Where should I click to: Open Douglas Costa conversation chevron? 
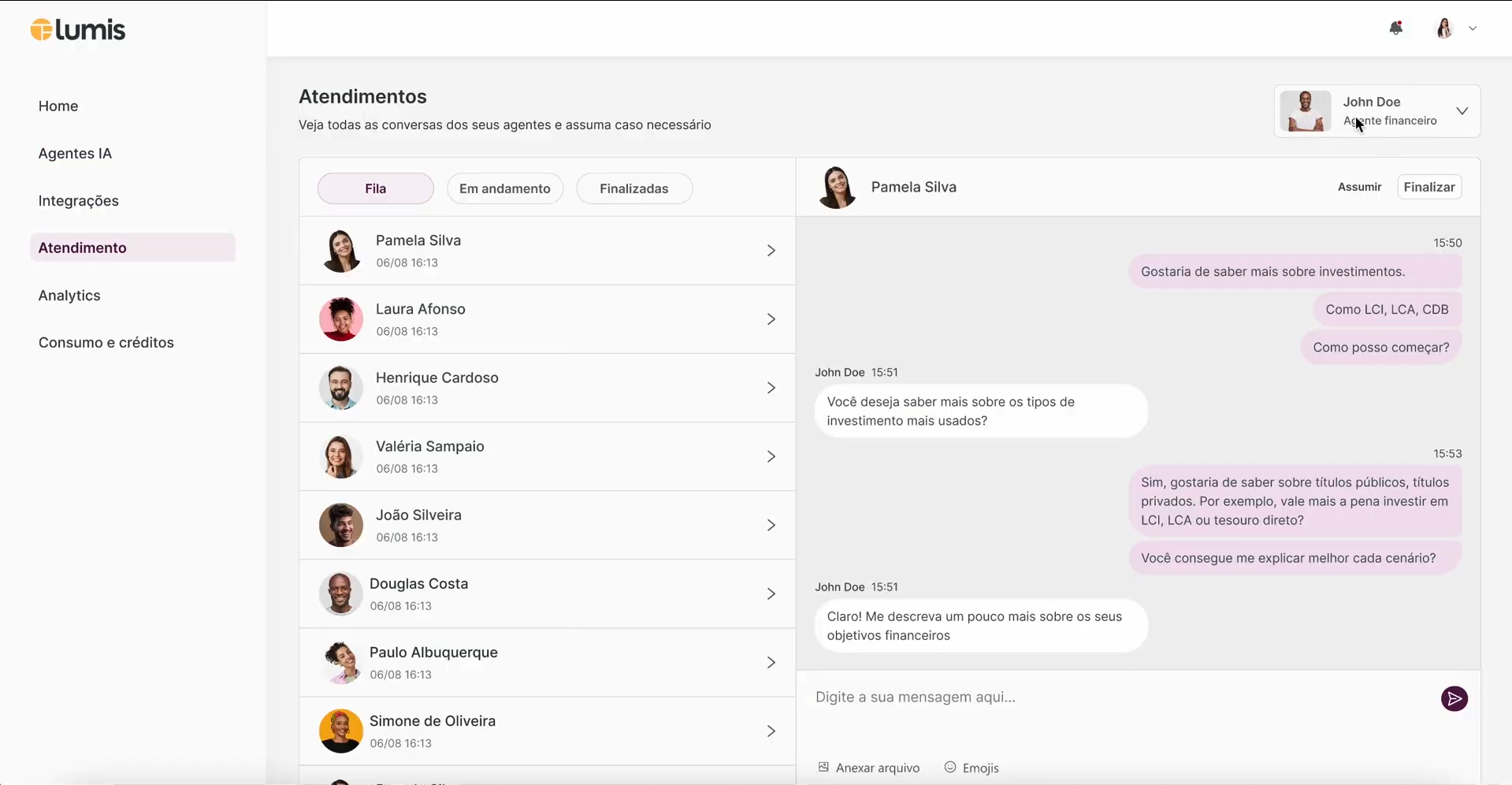(x=771, y=593)
